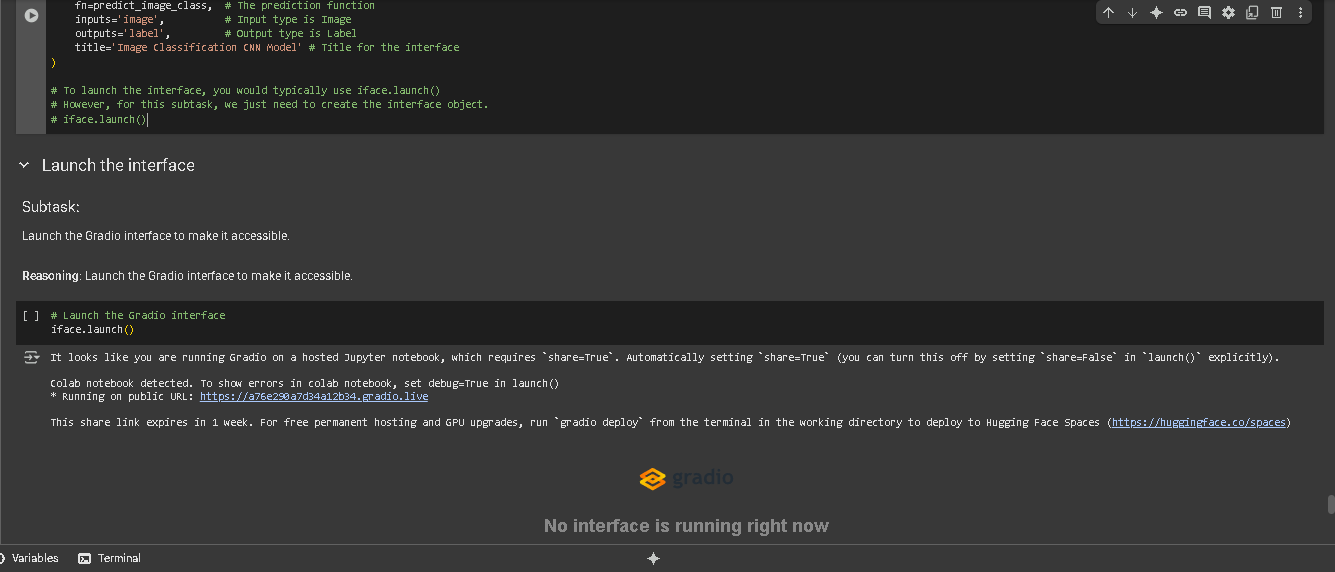Open the cell's three-dot more actions menu

pyautogui.click(x=1300, y=13)
